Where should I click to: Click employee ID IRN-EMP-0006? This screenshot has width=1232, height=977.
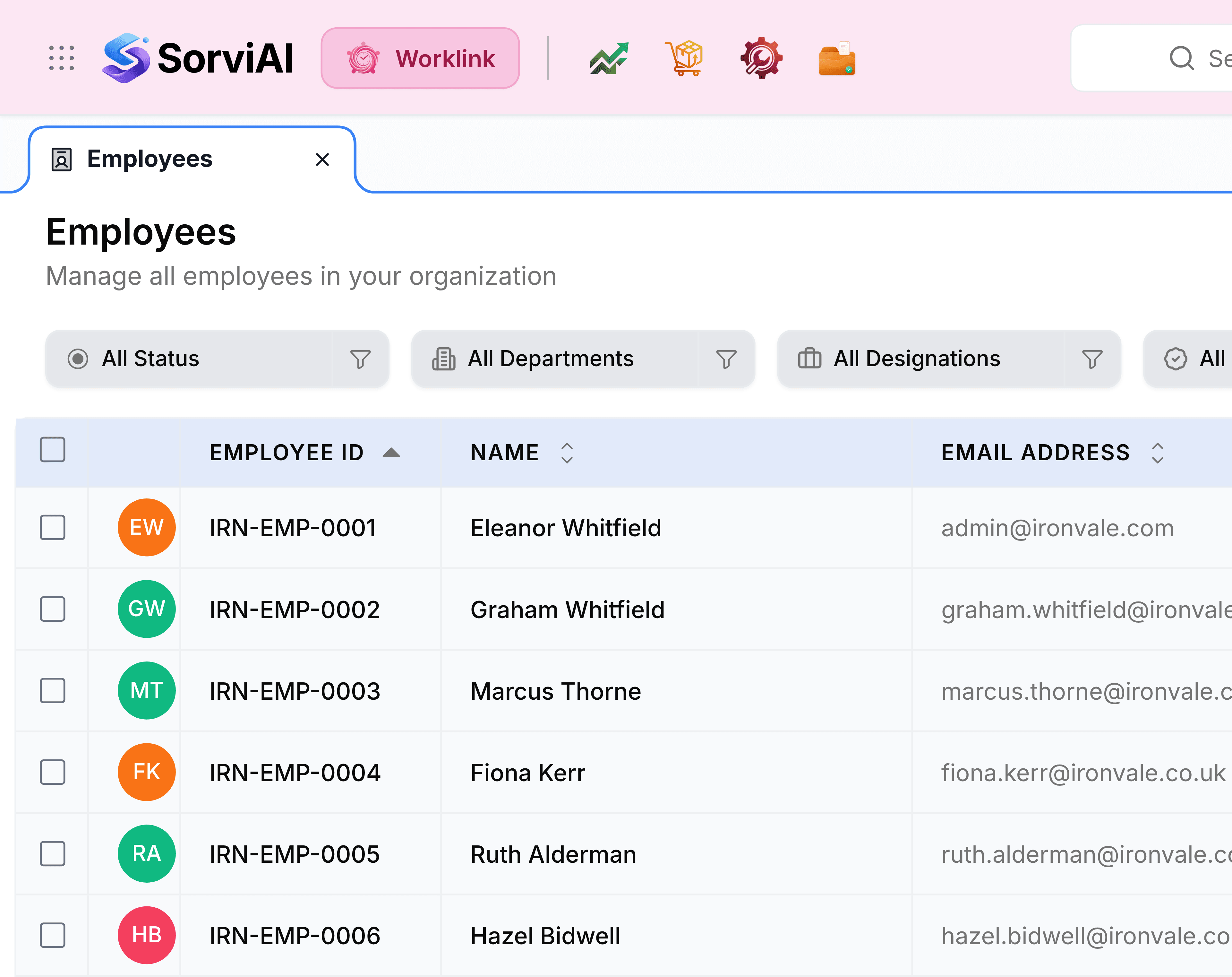pyautogui.click(x=295, y=937)
